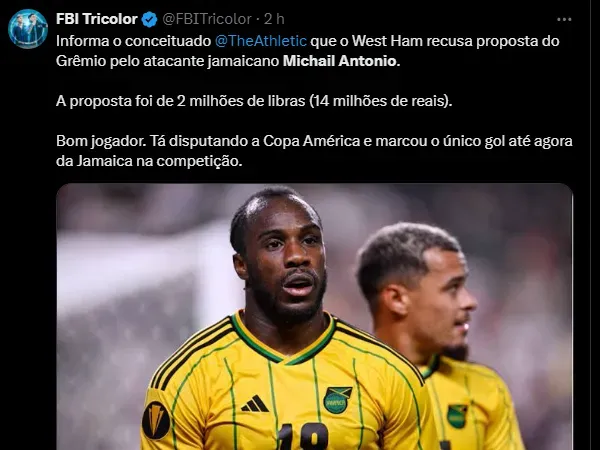Select the FBI Tricolor display name
The image size is (600, 450).
96,19
